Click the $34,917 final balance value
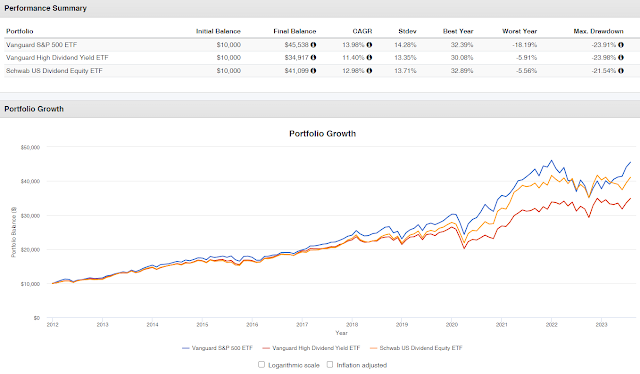Image resolution: width=640 pixels, height=374 pixels. click(x=297, y=58)
